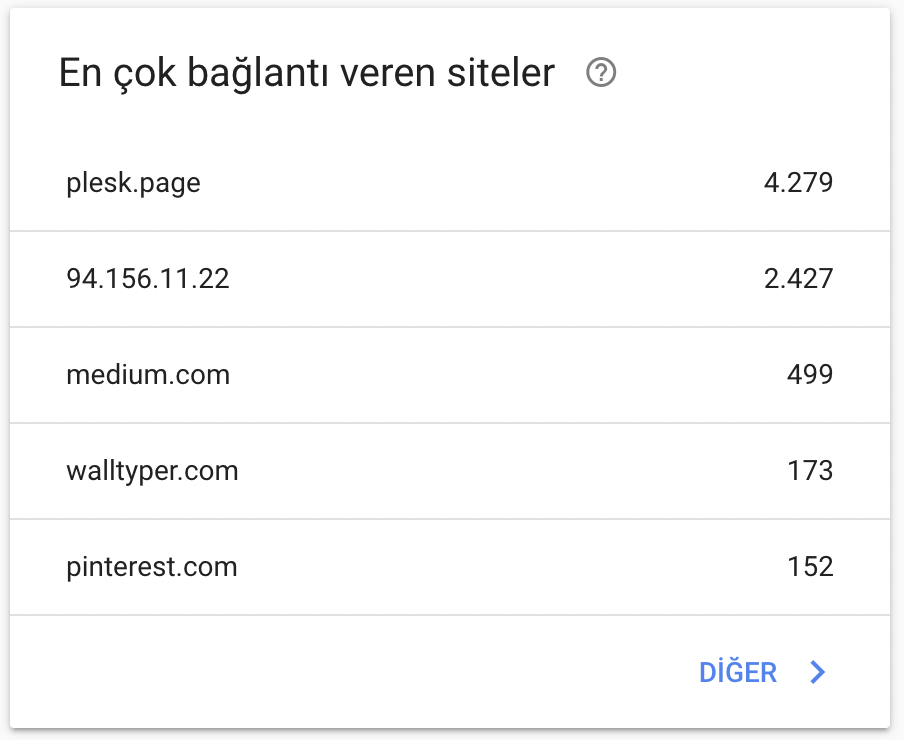Select the 173 link count
The width and height of the screenshot is (904, 740).
(809, 471)
